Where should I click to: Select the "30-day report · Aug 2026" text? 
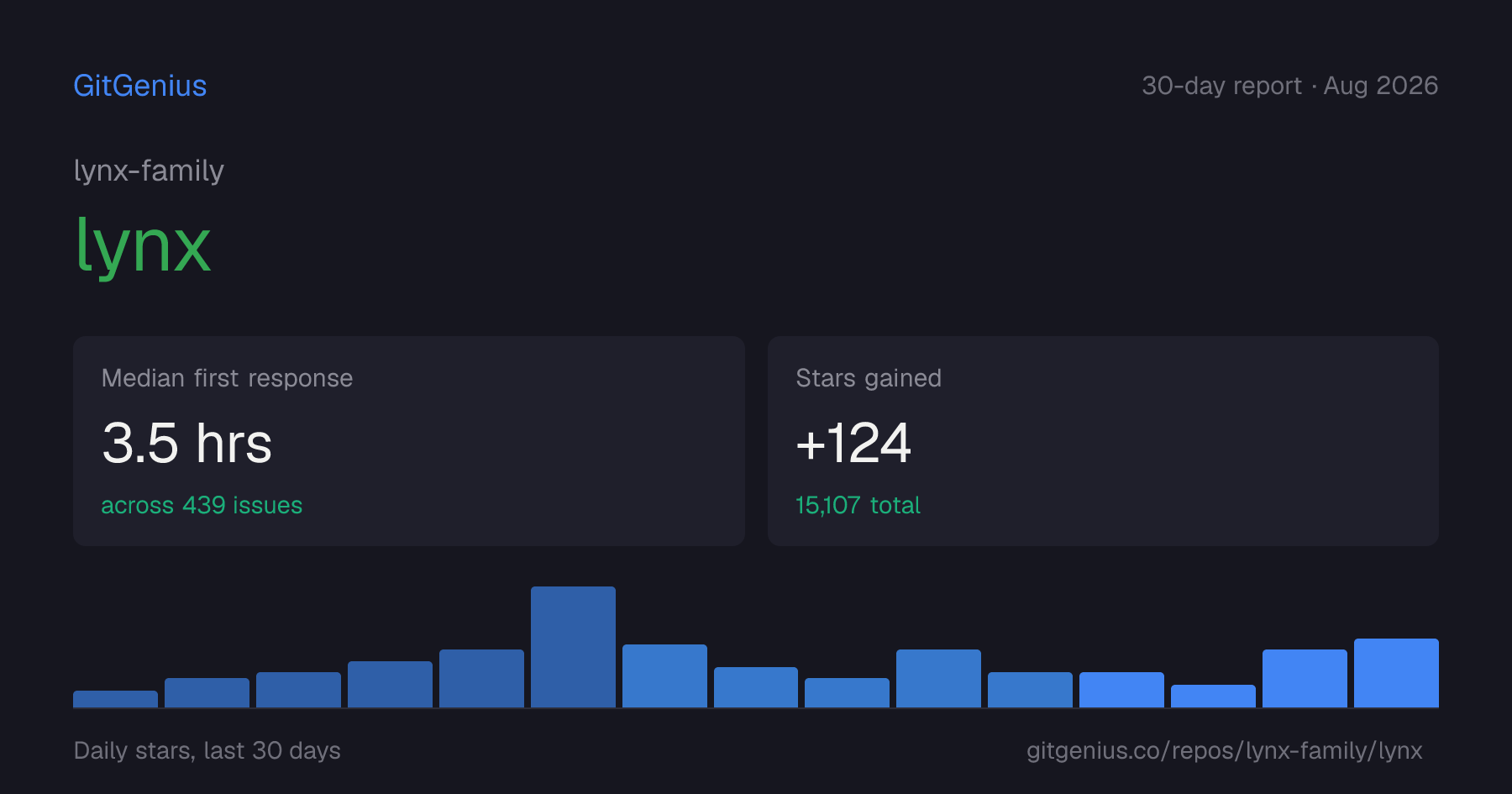point(1289,86)
